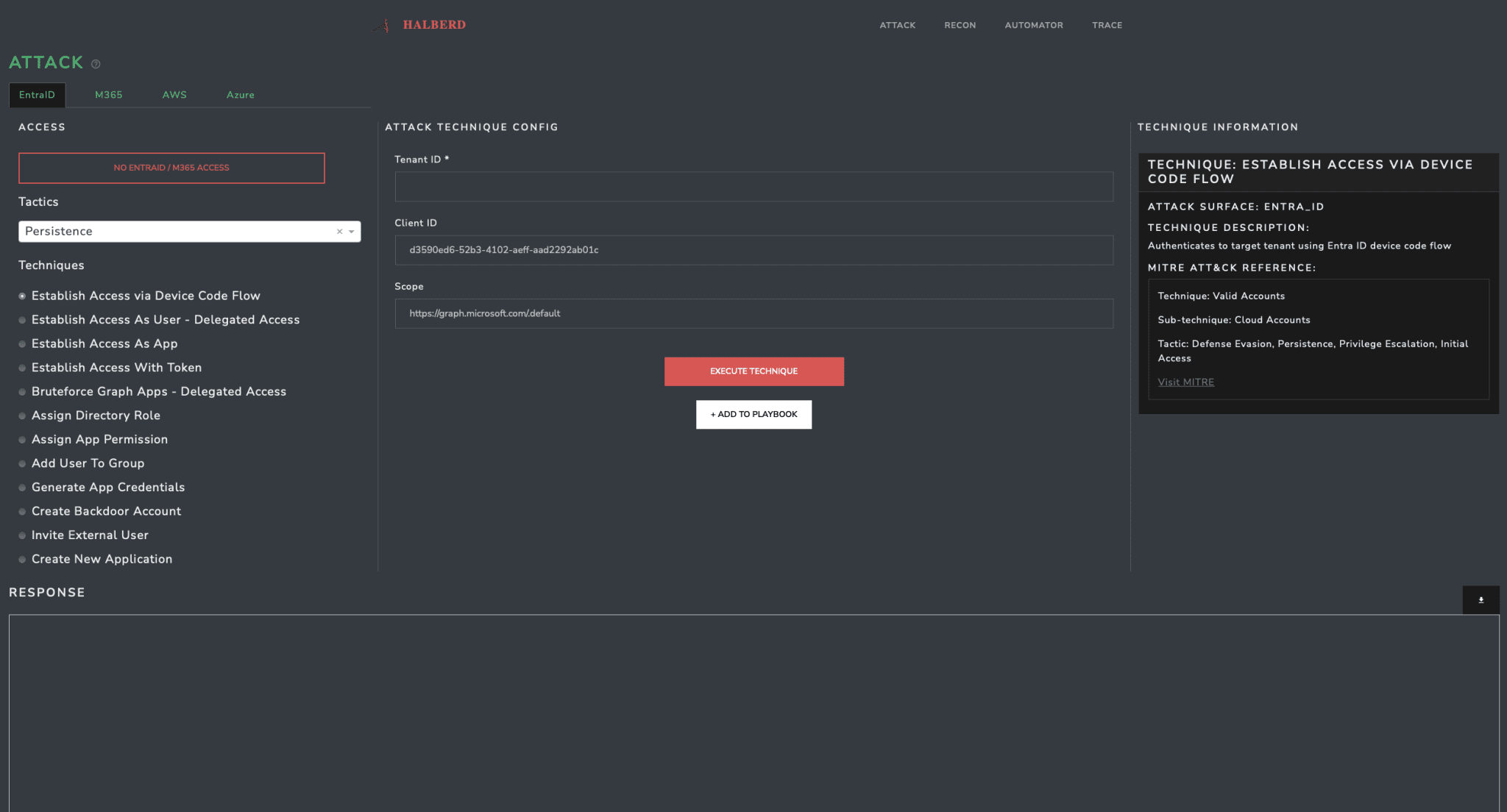Open the TRACE section

click(x=1107, y=24)
